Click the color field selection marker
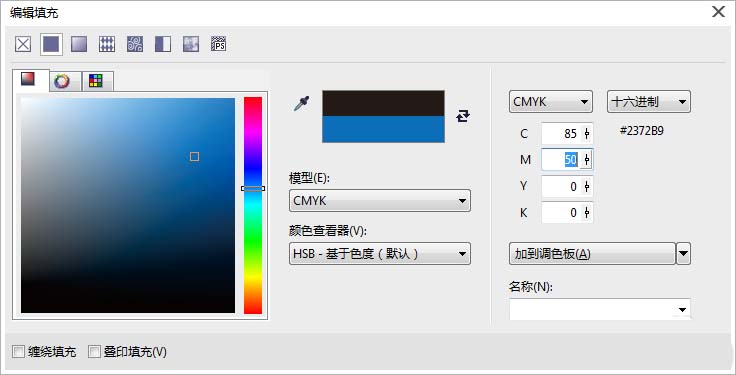The height and width of the screenshot is (375, 736). (x=194, y=157)
